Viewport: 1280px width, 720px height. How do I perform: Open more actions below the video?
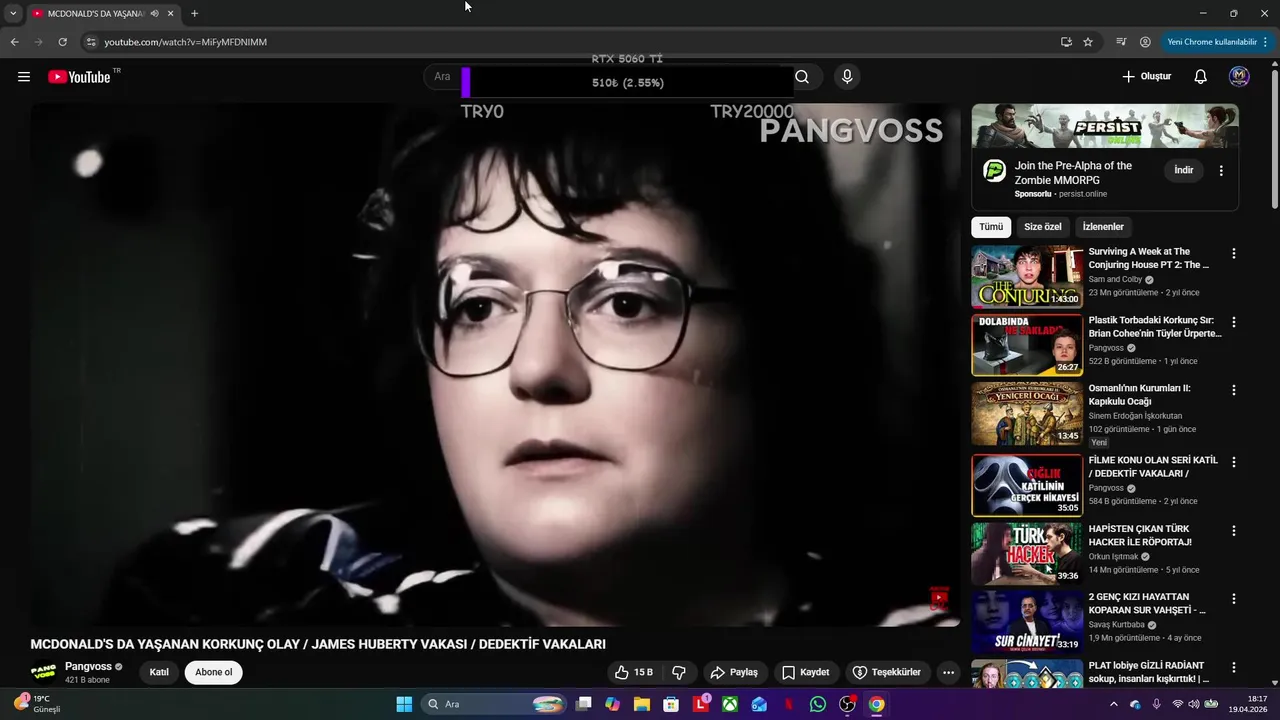(x=949, y=672)
